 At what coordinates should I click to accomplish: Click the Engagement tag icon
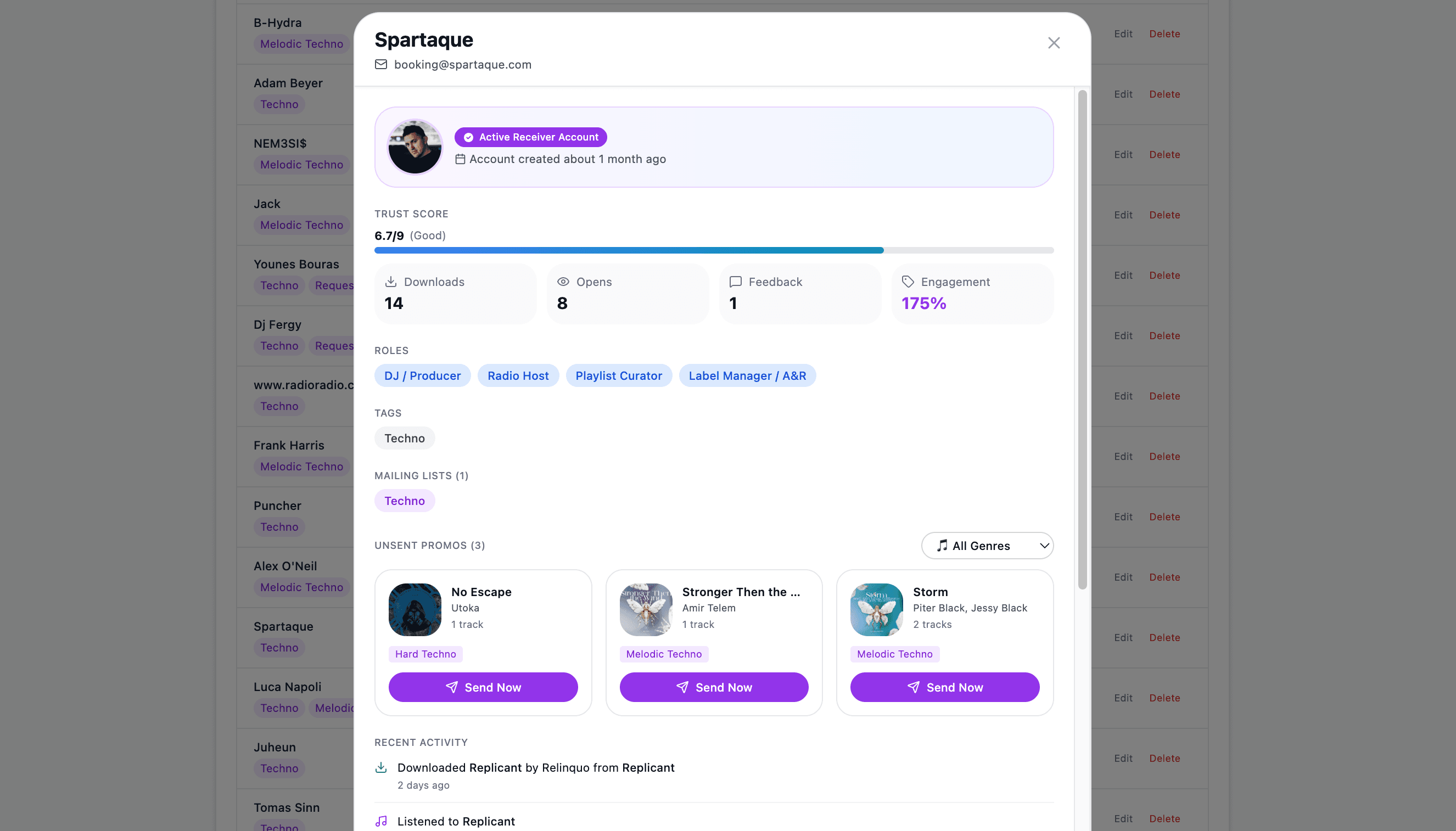[908, 282]
